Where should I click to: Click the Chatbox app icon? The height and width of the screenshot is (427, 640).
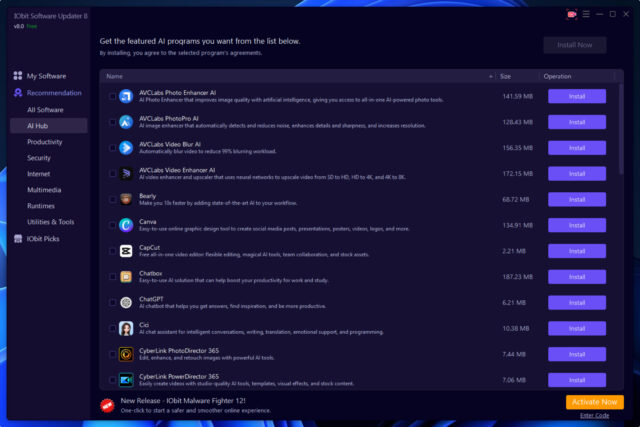(x=126, y=277)
